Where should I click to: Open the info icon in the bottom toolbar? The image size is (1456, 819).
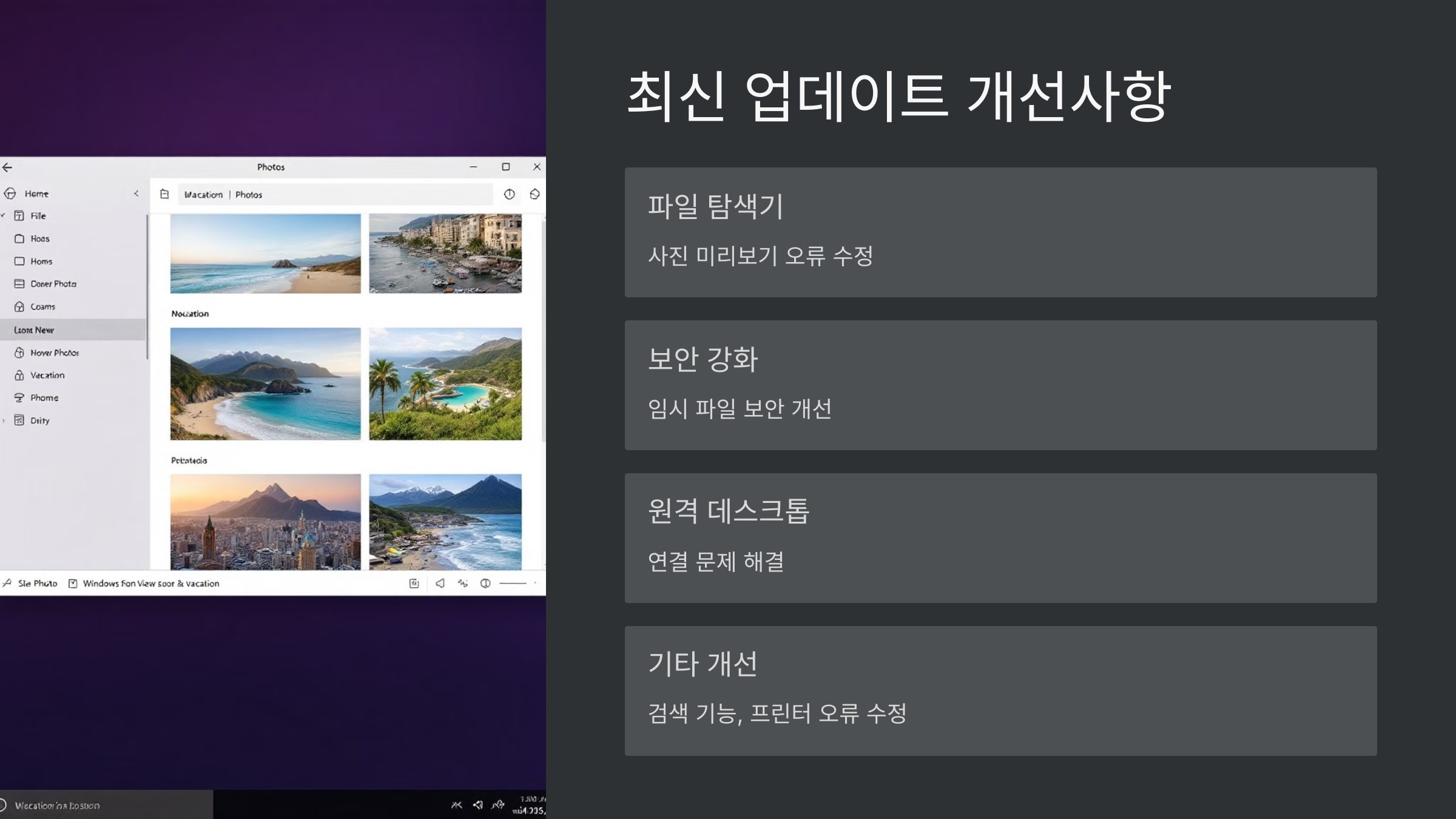click(x=485, y=583)
